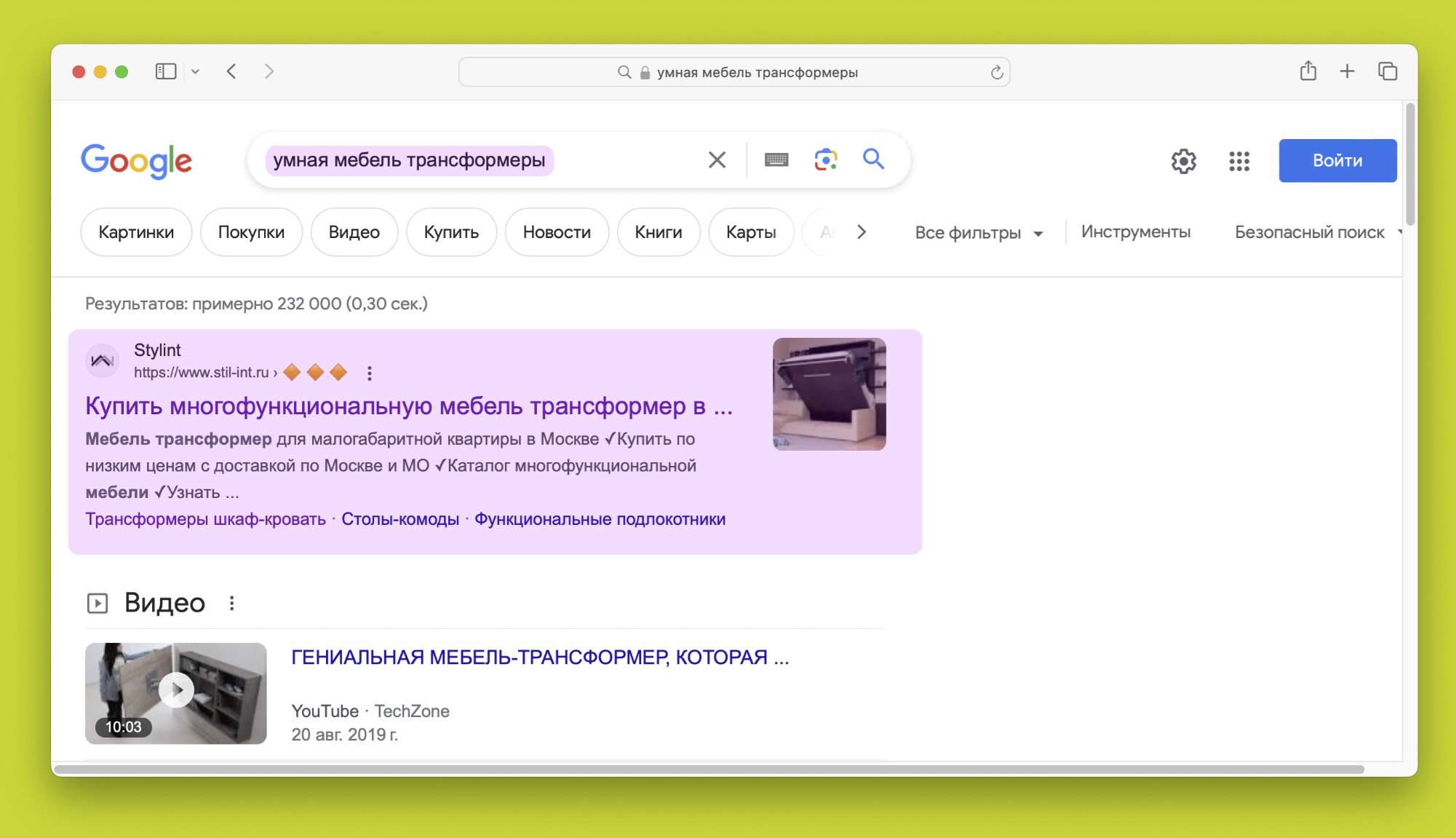Image resolution: width=1456 pixels, height=838 pixels.
Task: Clear the search query with X
Action: click(717, 159)
